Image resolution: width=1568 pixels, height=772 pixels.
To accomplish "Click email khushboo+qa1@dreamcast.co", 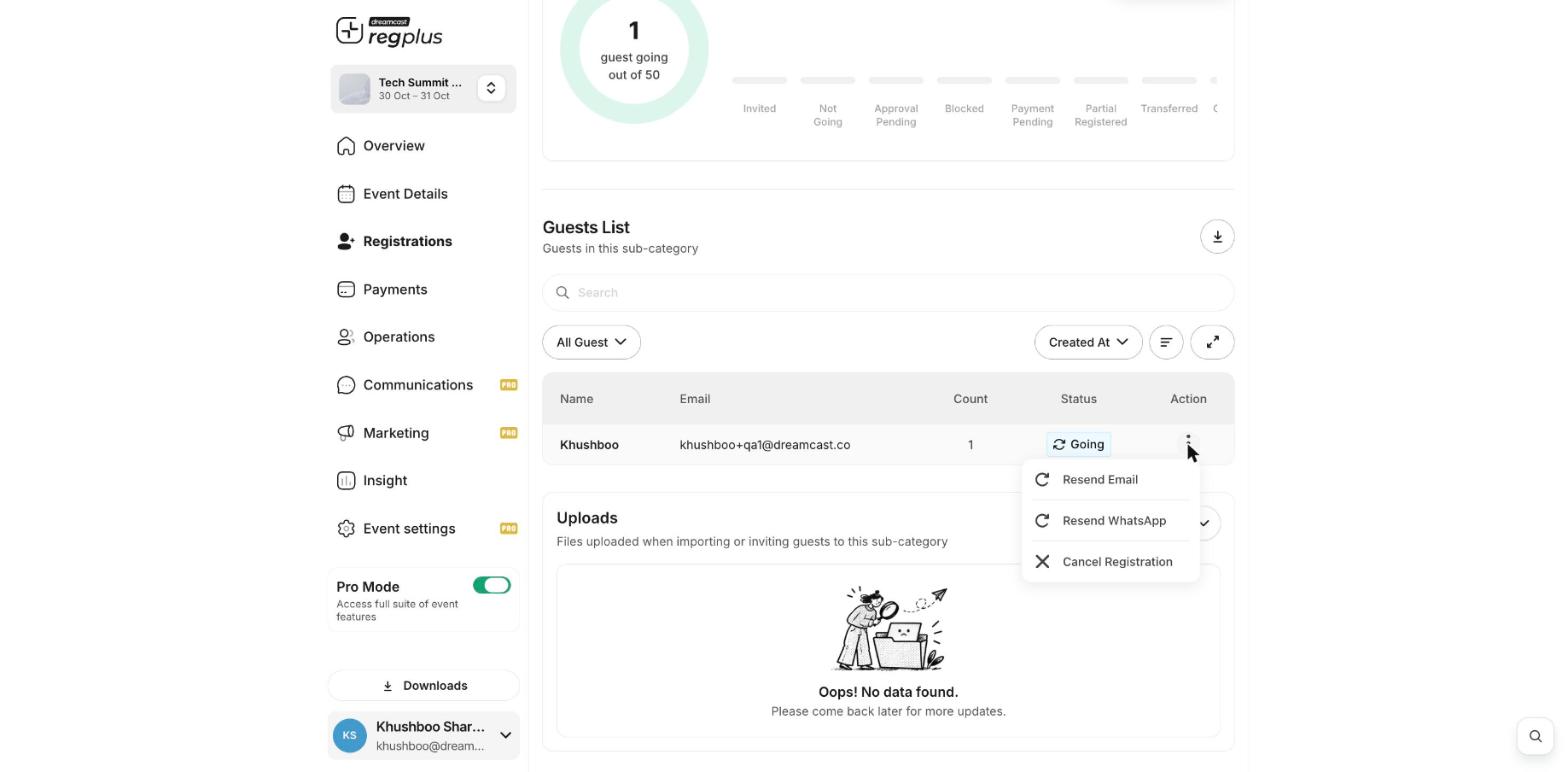I will pos(765,445).
